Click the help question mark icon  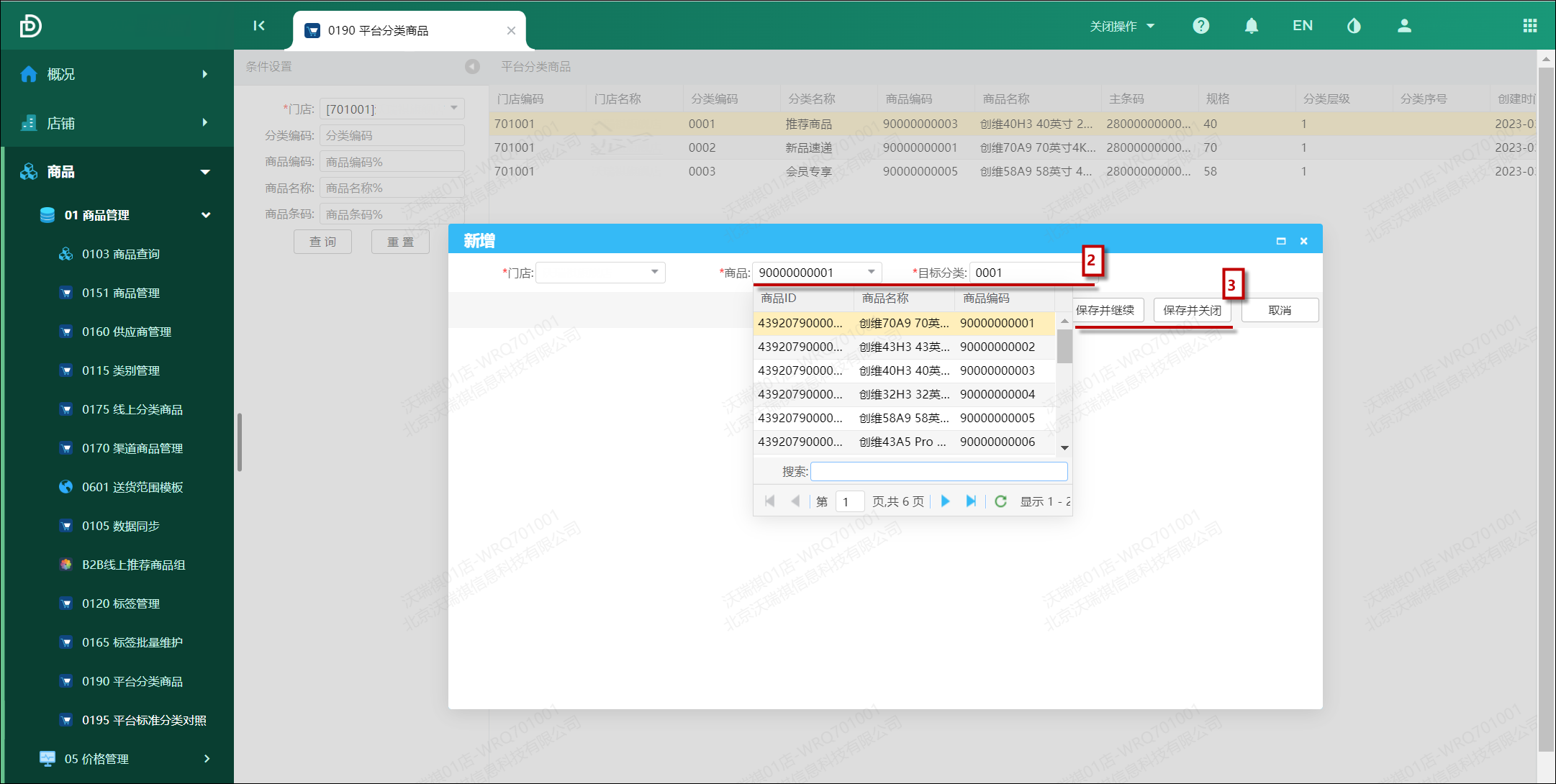click(x=1200, y=26)
